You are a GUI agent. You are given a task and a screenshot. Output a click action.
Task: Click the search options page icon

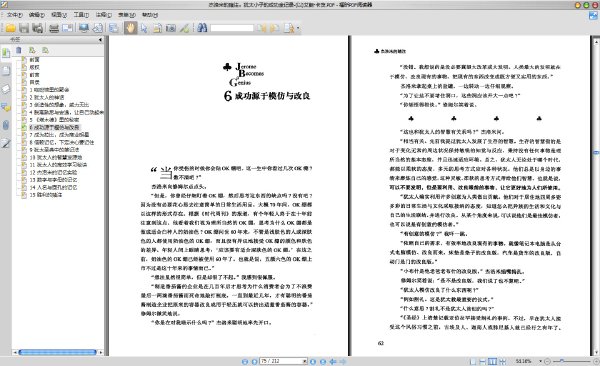point(289,28)
